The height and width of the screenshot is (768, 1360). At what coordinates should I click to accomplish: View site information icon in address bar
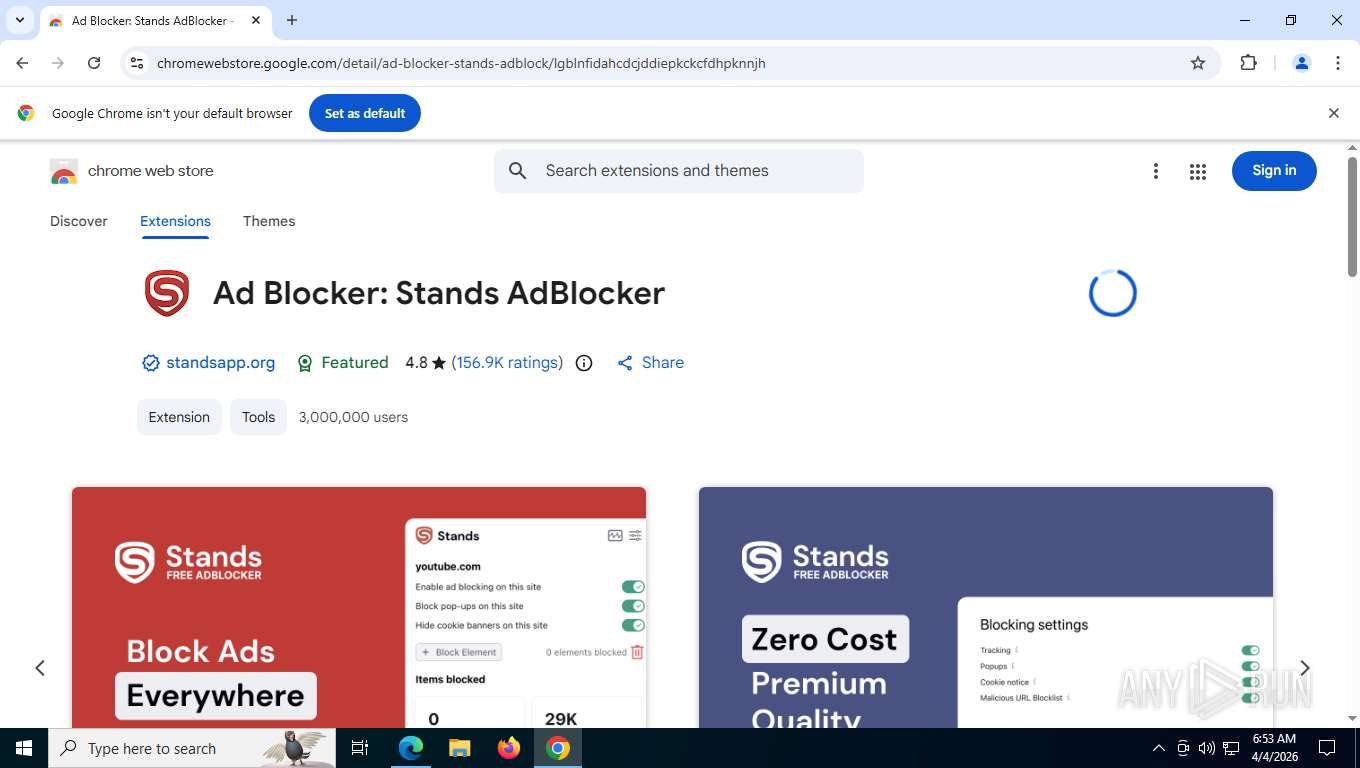click(138, 63)
